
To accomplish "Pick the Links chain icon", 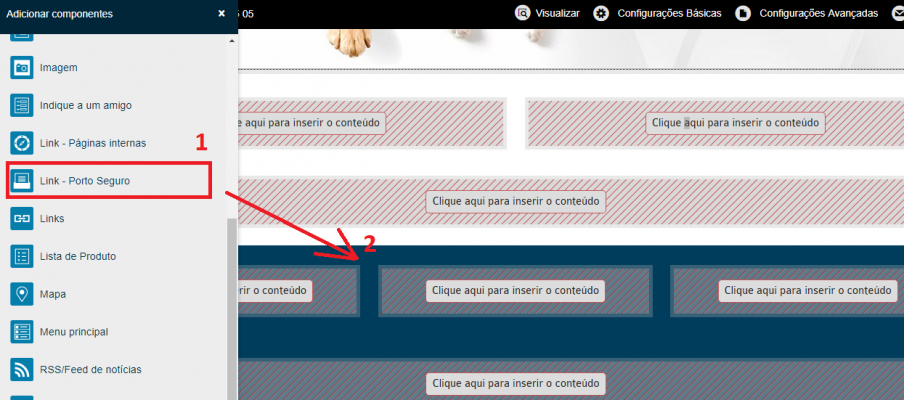I will 22,218.
